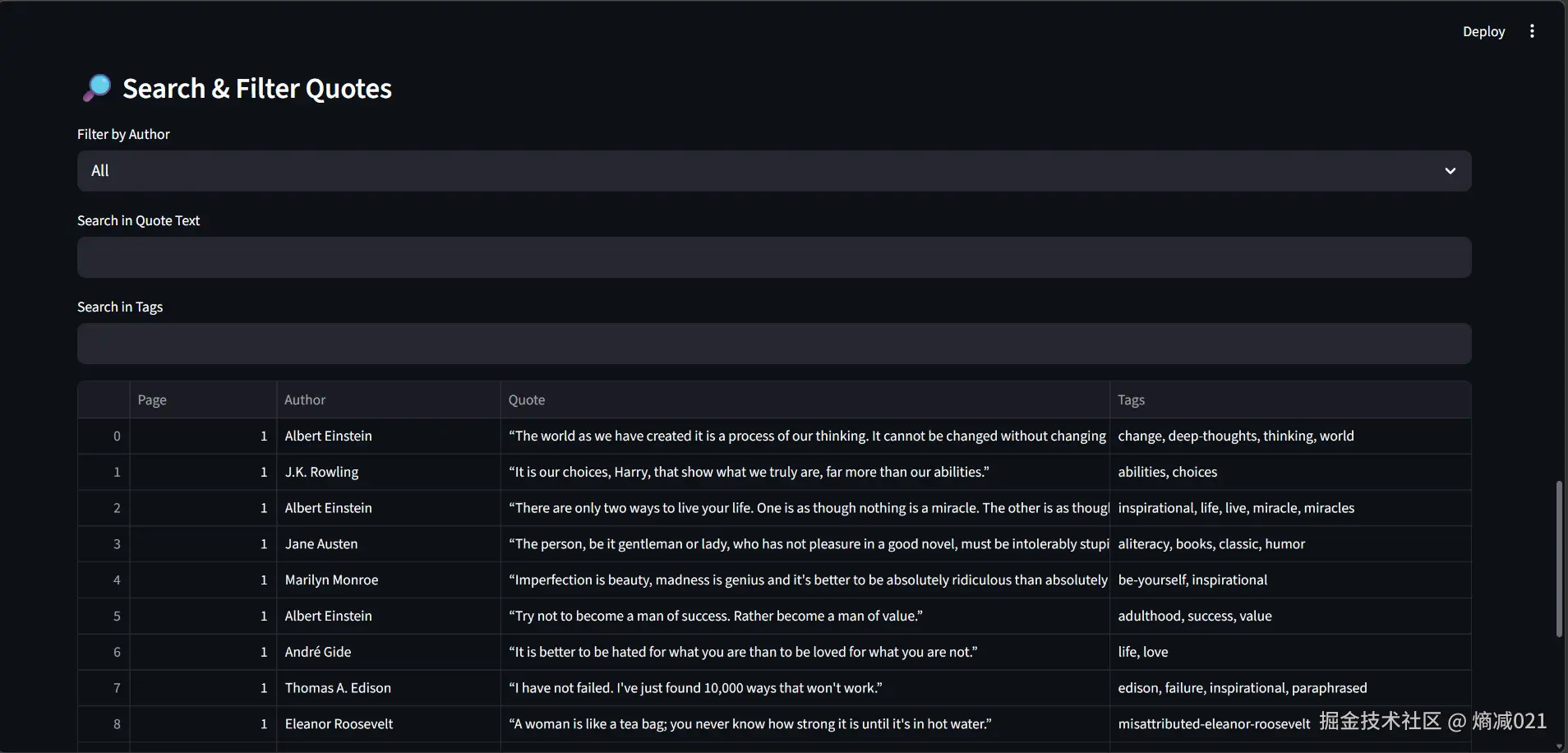Click the magnifying glass emoji in title
The image size is (1568, 753).
[97, 87]
